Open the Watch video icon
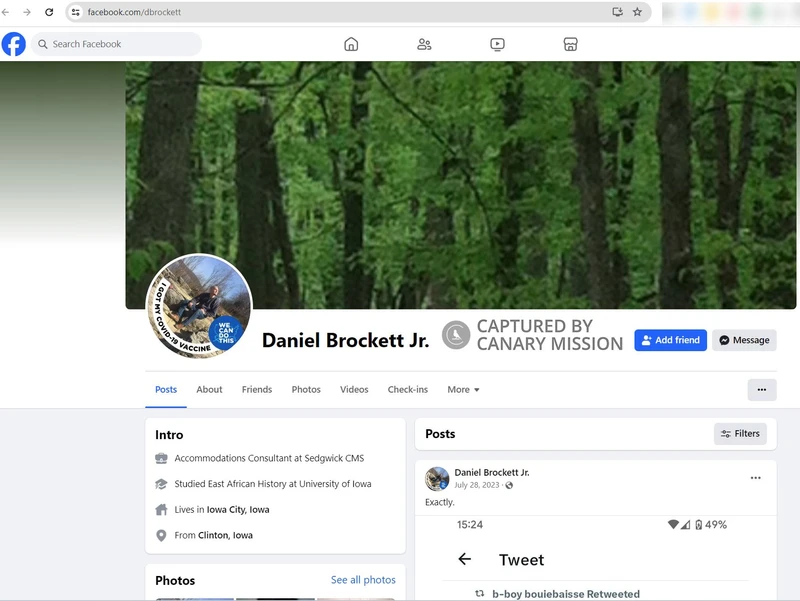Screen dimensions: 800x601 [x=497, y=44]
